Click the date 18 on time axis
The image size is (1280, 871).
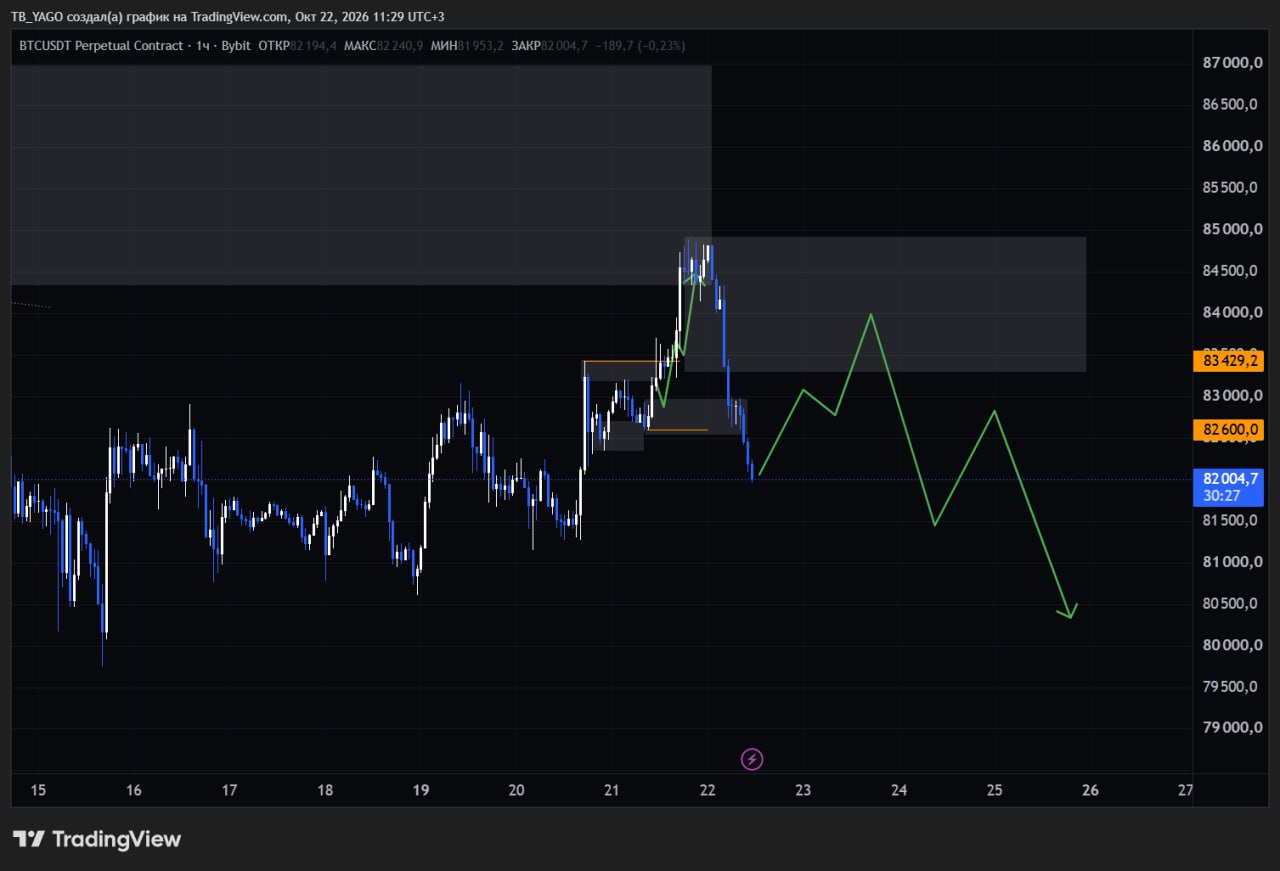coord(325,790)
